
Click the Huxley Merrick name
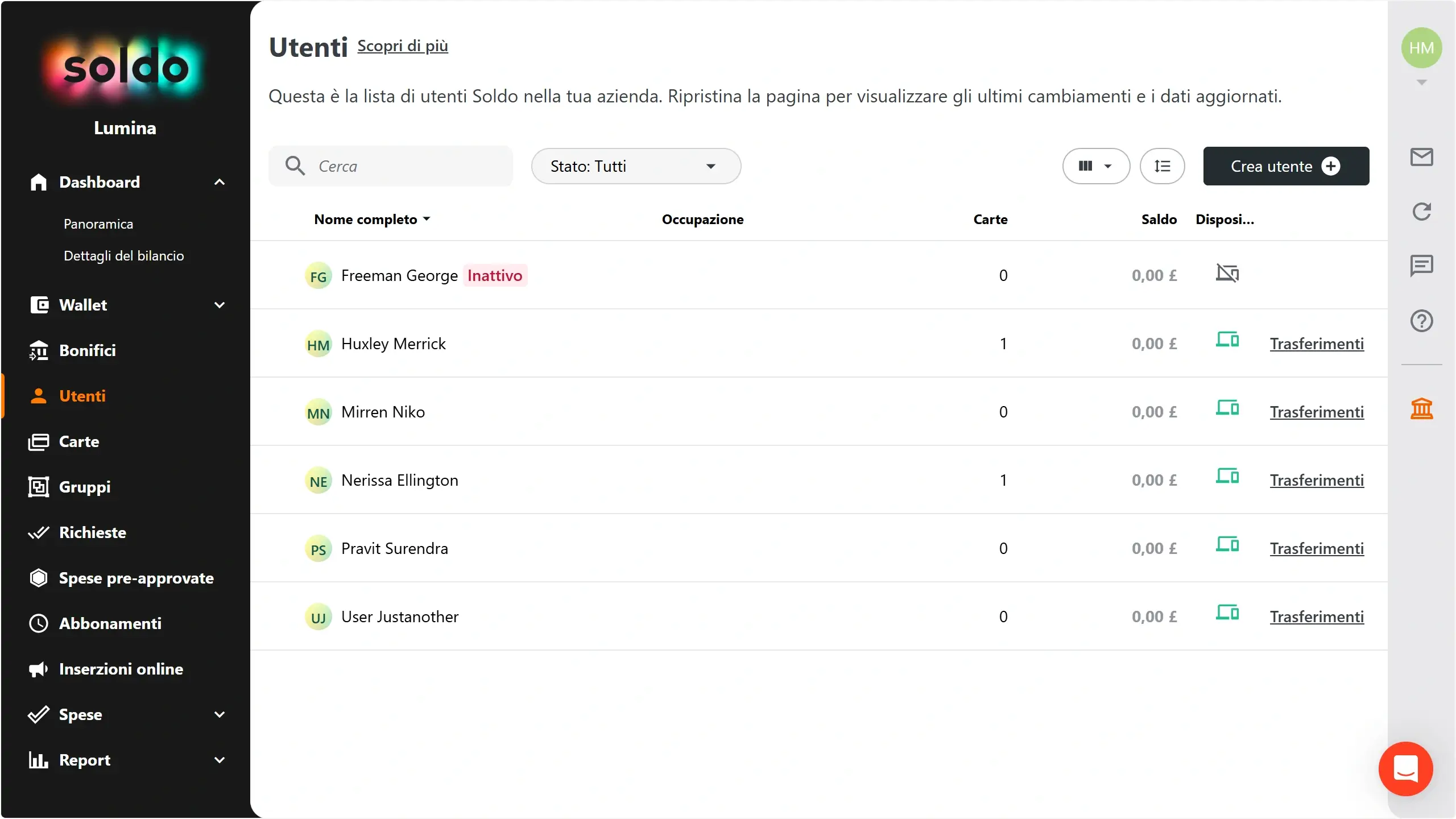[x=394, y=344]
